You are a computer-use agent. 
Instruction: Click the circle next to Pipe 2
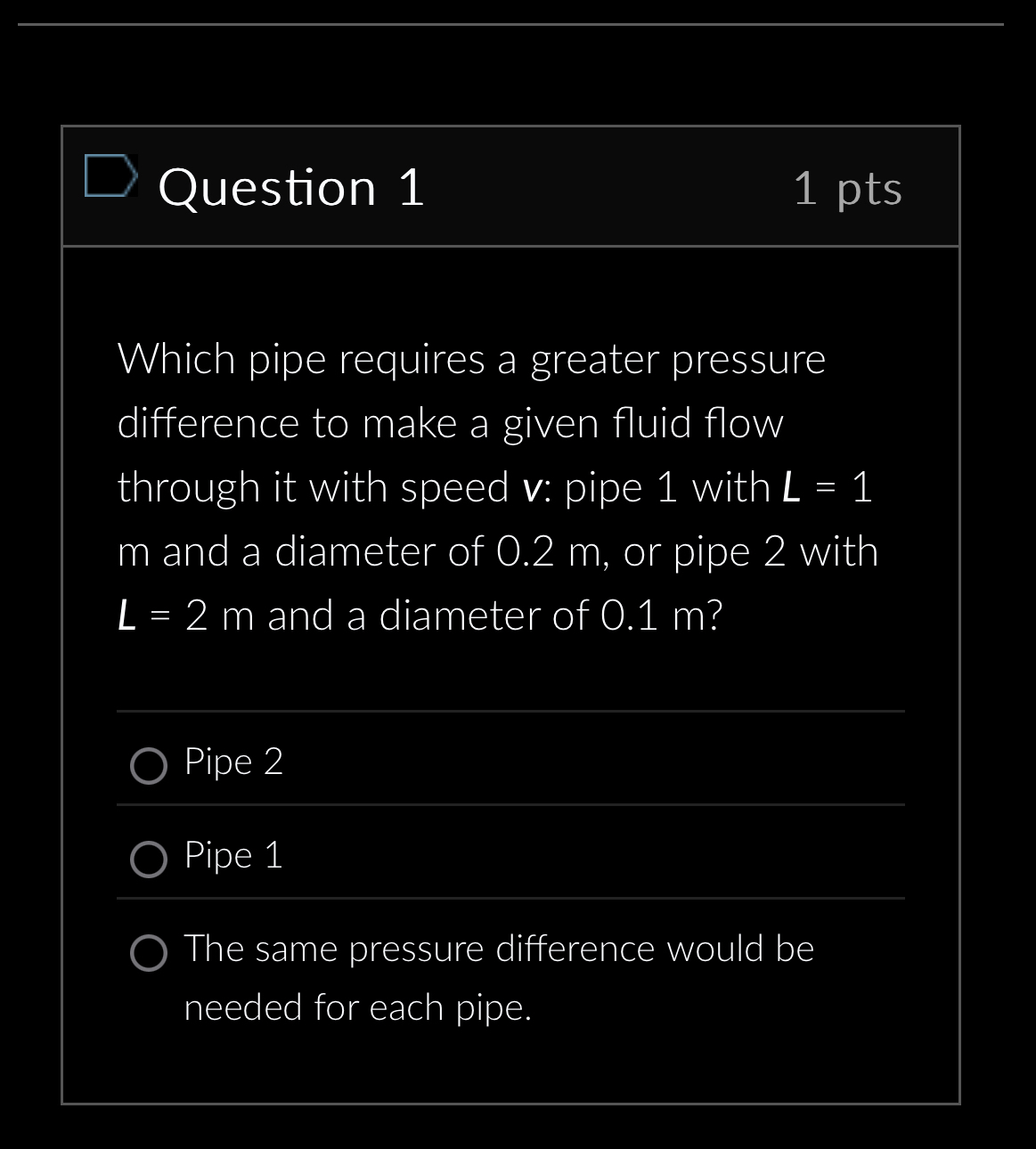click(150, 766)
